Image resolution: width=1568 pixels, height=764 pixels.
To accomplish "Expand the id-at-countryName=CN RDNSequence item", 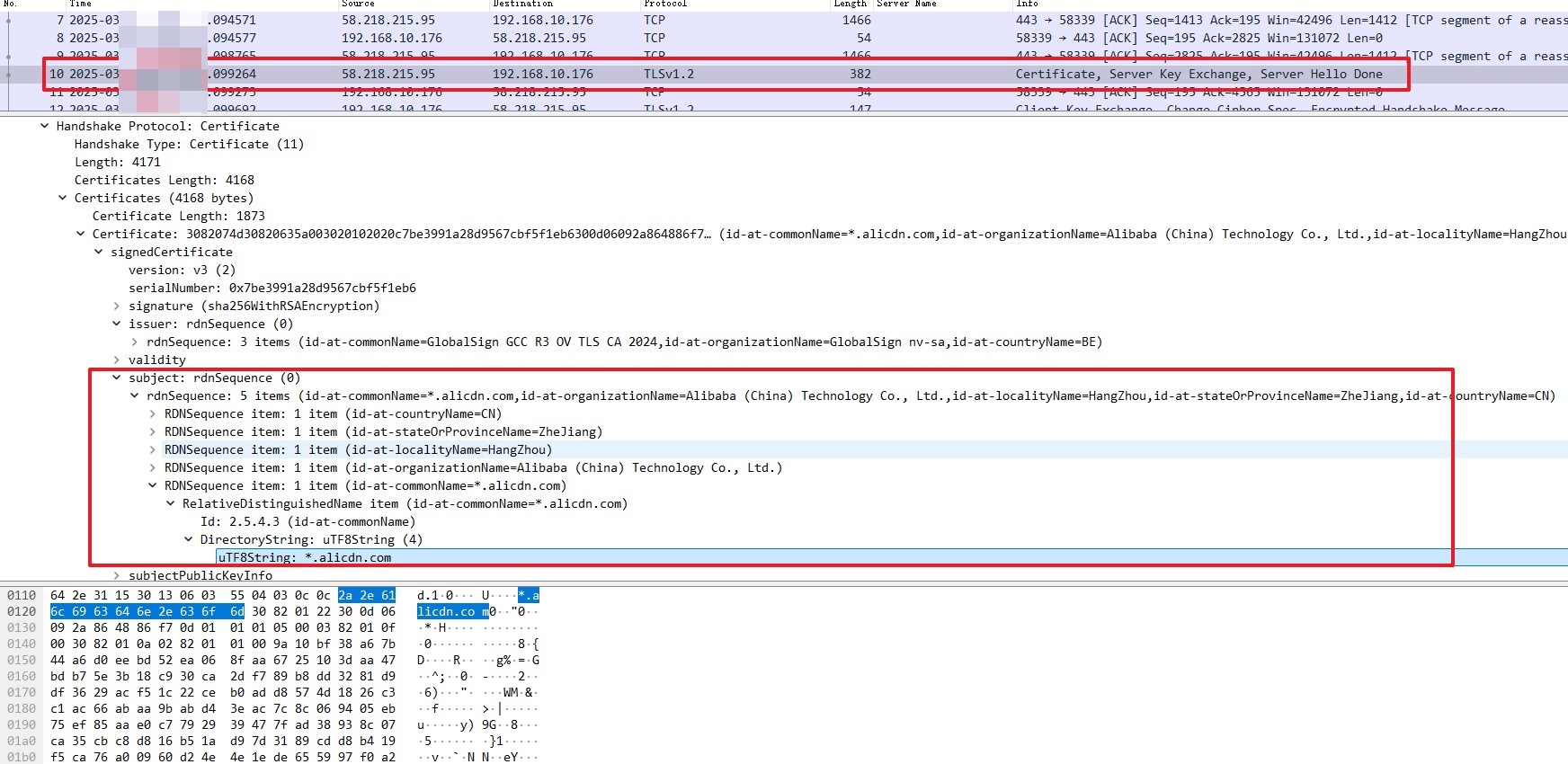I will tap(153, 413).
